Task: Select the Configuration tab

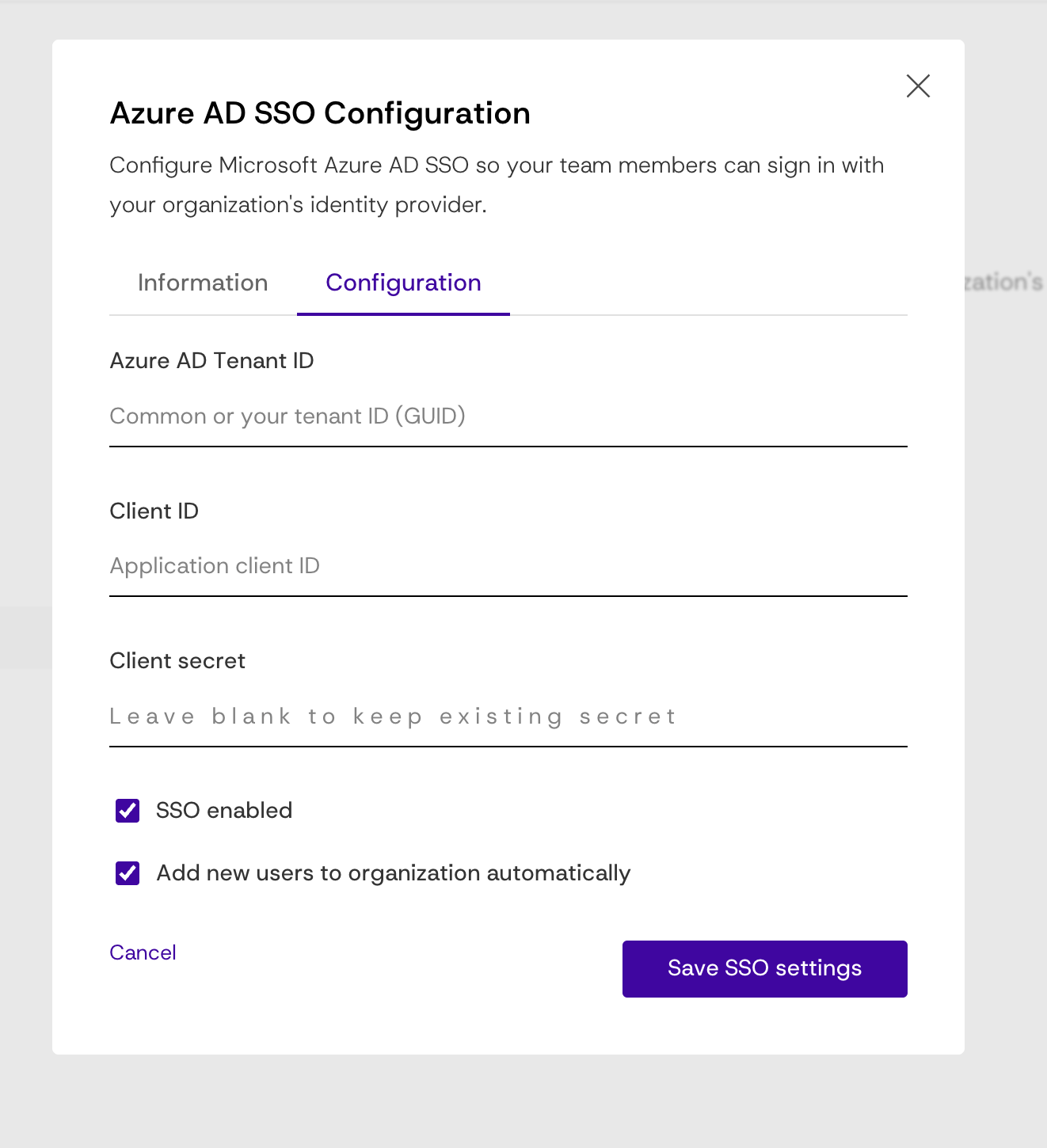Action: (403, 283)
